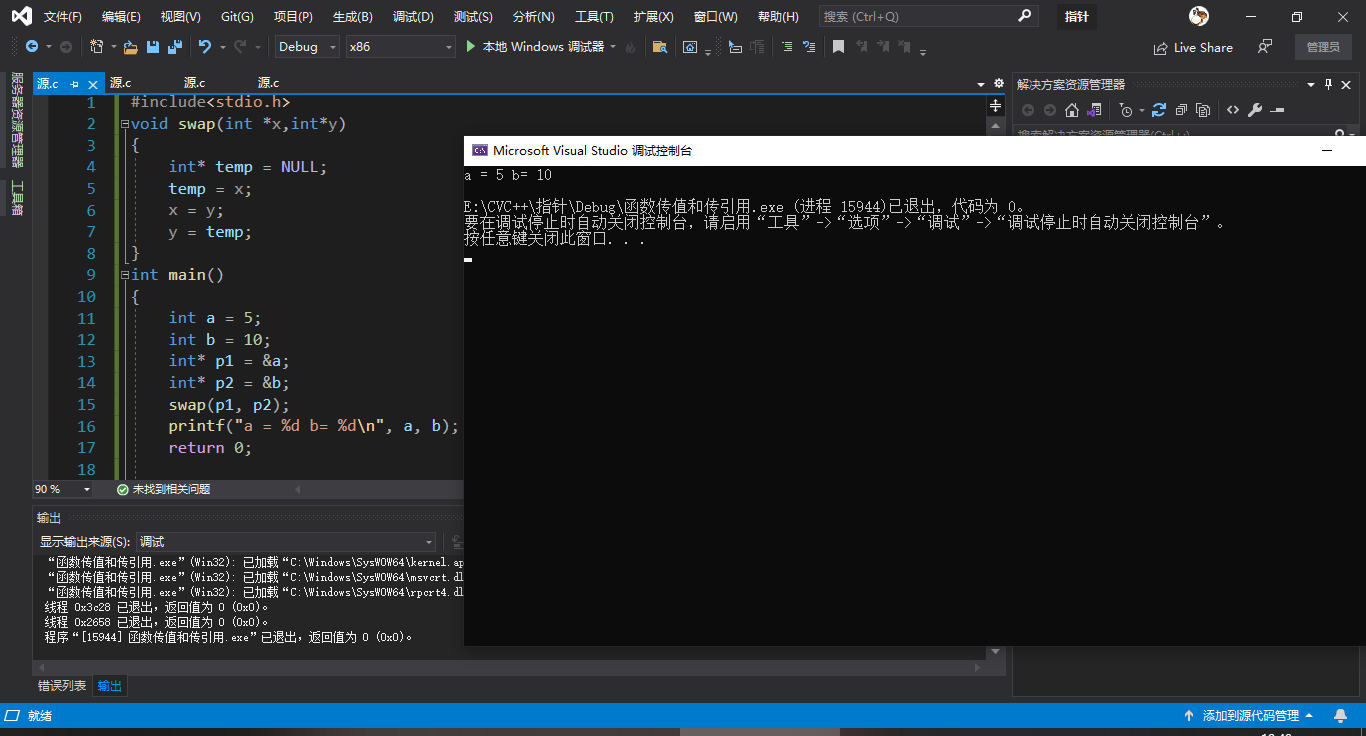This screenshot has height=736, width=1366.
Task: Open the 工具(T) menu
Action: click(x=594, y=17)
